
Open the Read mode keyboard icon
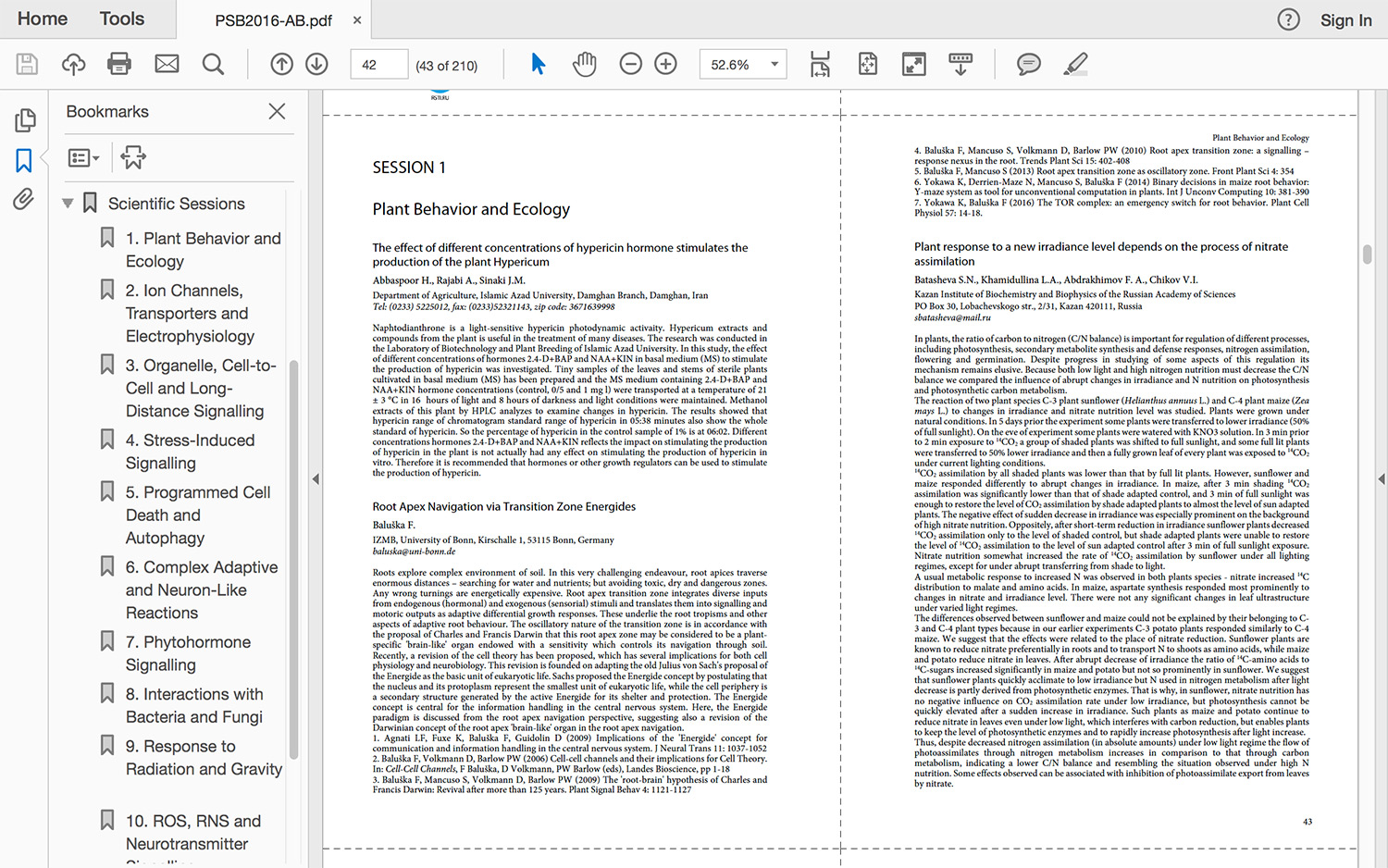(x=960, y=64)
